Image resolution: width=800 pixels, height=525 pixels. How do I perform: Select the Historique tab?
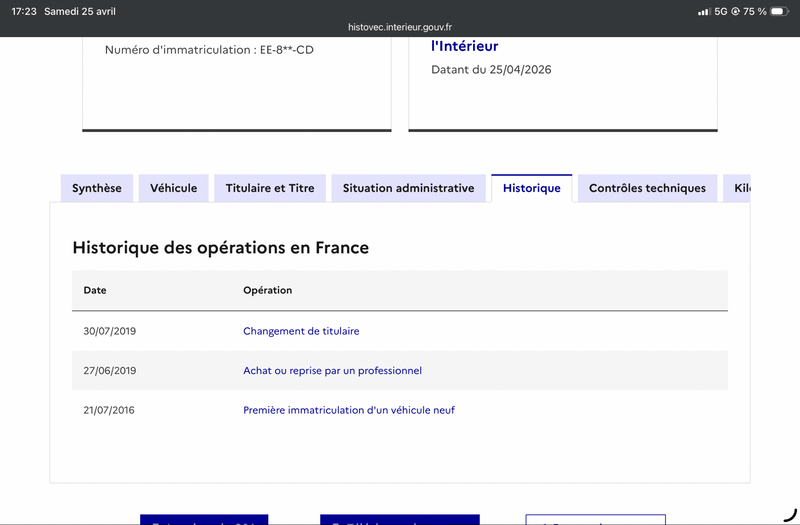[x=532, y=188]
